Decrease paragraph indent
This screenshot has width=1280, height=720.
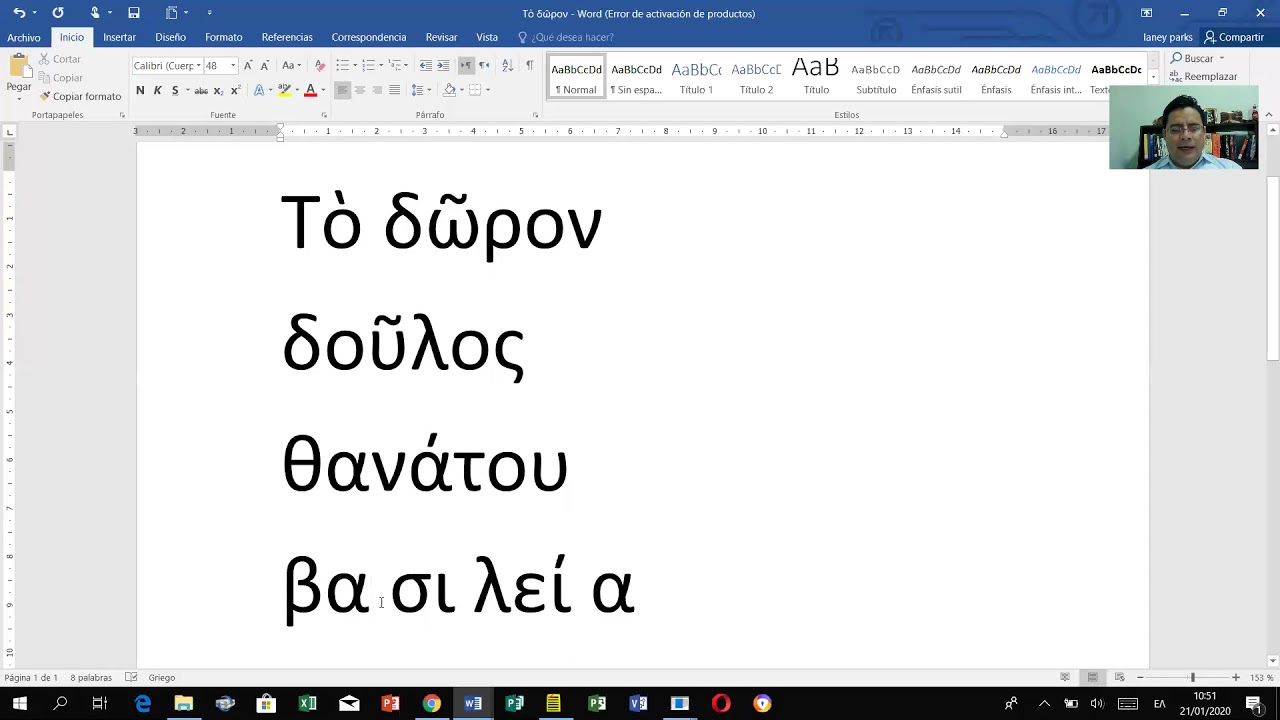(426, 65)
